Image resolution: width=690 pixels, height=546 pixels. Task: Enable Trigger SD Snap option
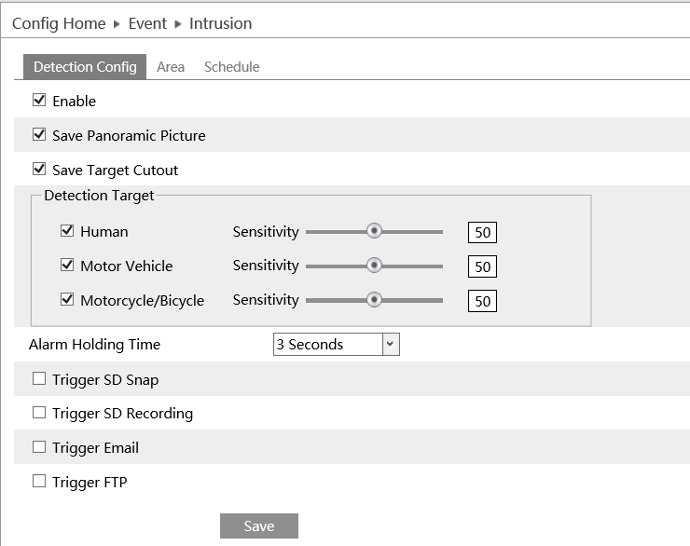(x=40, y=379)
